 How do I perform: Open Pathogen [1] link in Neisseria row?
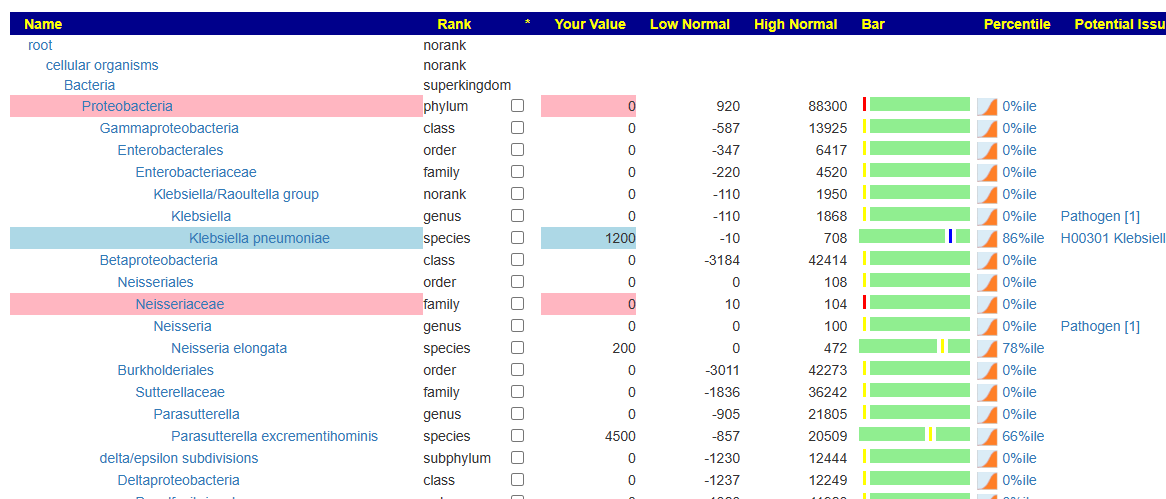(1100, 326)
